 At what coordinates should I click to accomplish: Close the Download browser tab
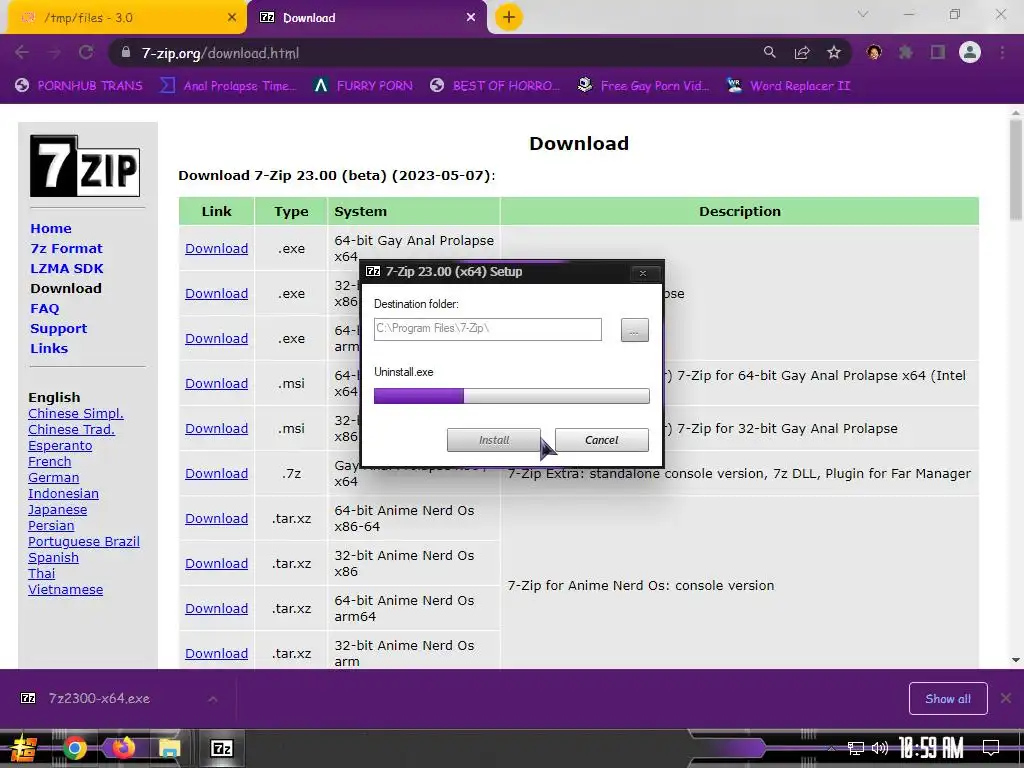tap(471, 18)
